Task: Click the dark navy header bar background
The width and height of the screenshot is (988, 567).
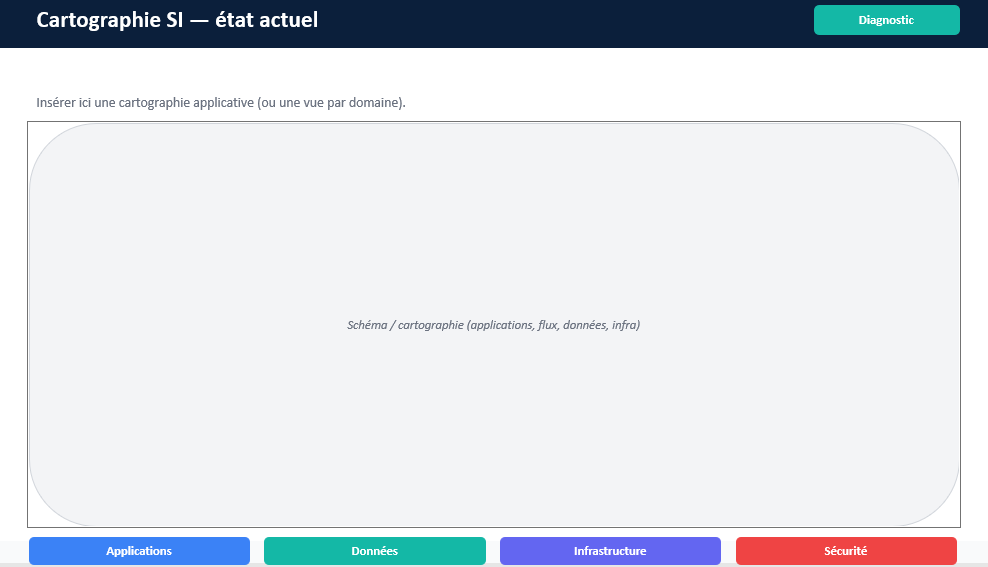Action: pos(560,22)
